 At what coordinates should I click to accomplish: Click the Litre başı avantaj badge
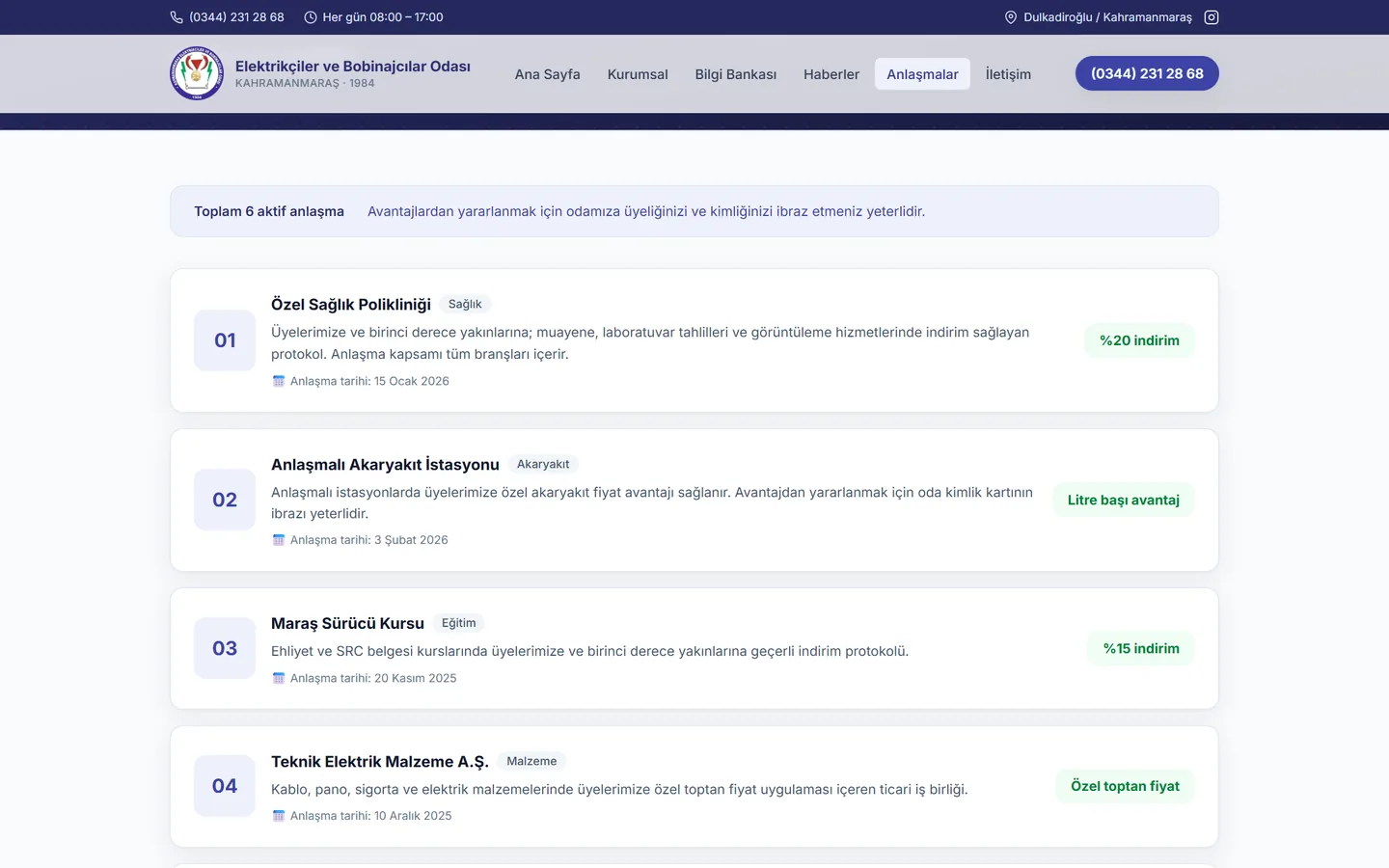point(1124,500)
